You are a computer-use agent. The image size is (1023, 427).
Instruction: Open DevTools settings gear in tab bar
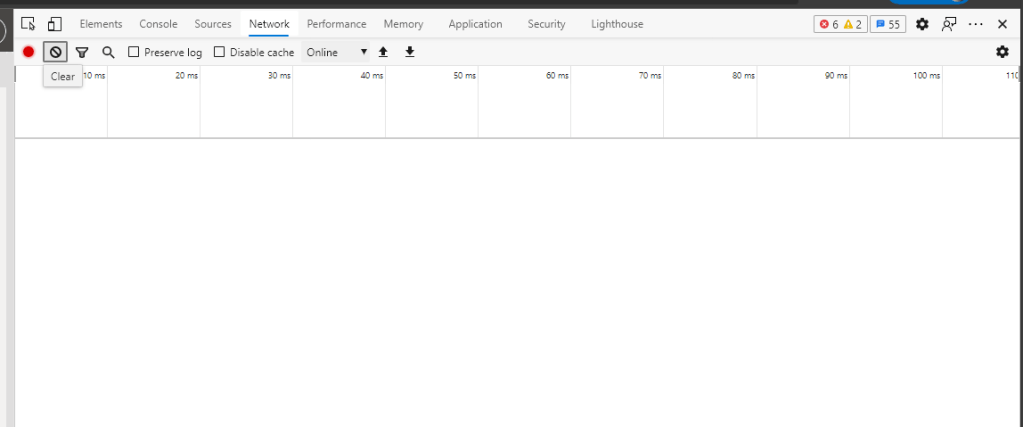(922, 24)
